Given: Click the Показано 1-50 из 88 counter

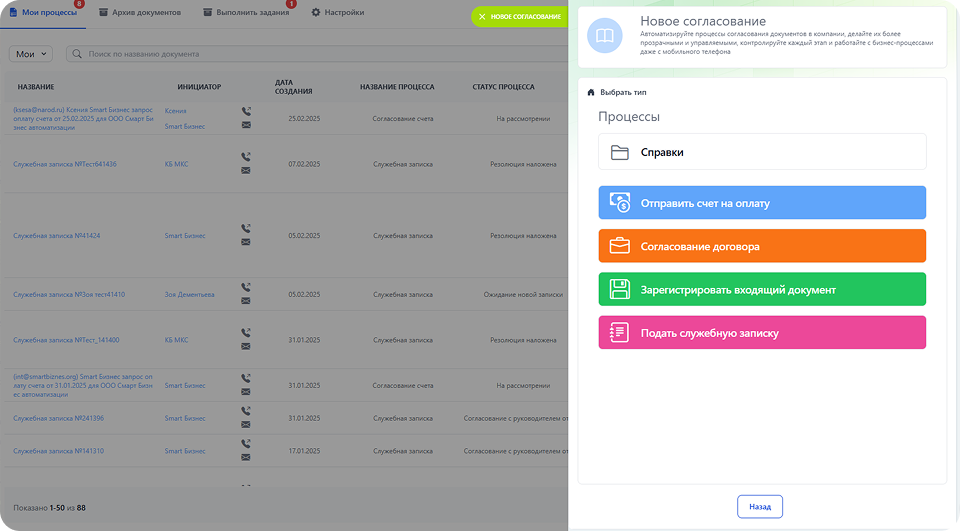Looking at the screenshot, I should click(50, 508).
